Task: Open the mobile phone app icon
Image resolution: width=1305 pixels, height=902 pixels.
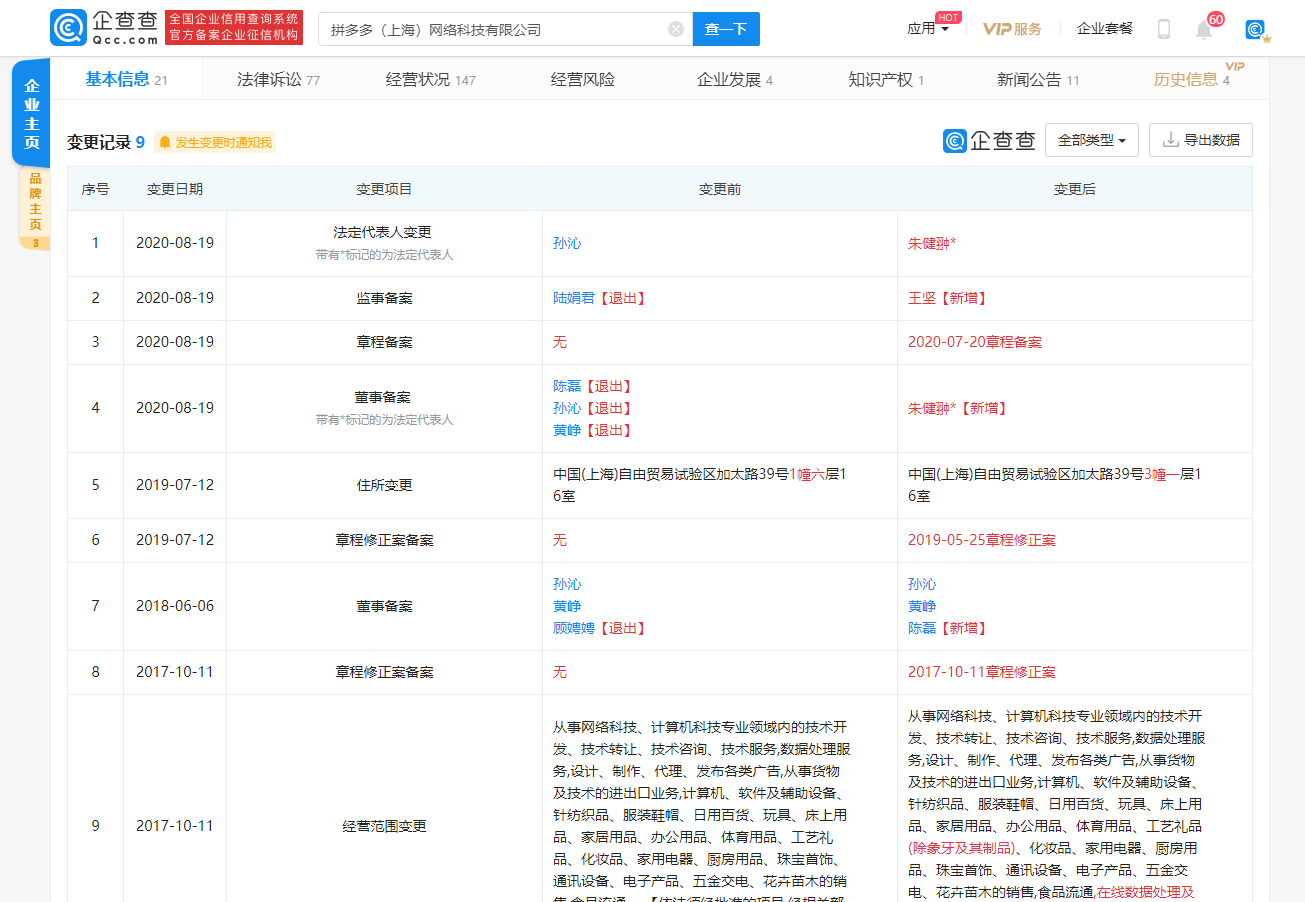Action: point(1163,29)
